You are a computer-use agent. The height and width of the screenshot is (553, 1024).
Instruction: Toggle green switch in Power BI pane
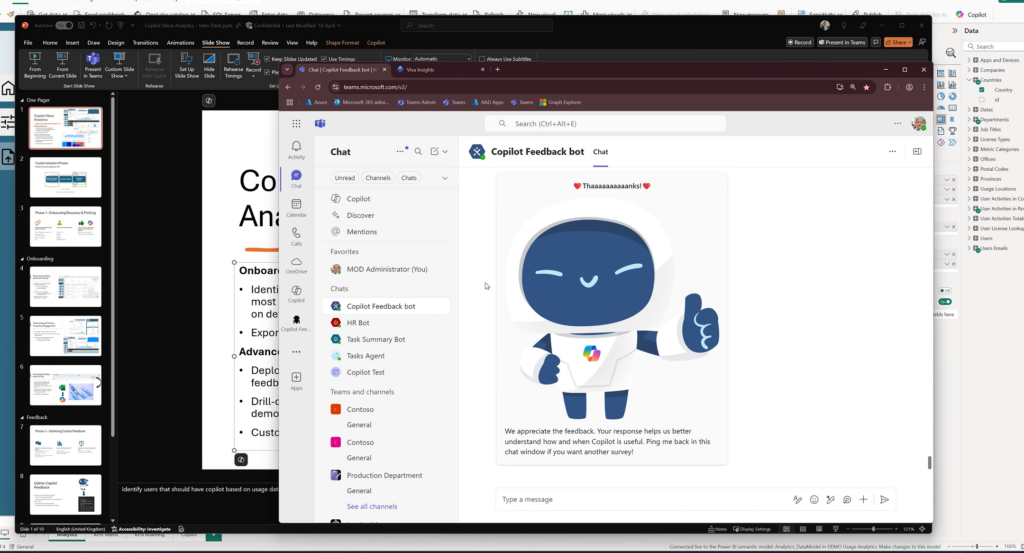pos(945,302)
